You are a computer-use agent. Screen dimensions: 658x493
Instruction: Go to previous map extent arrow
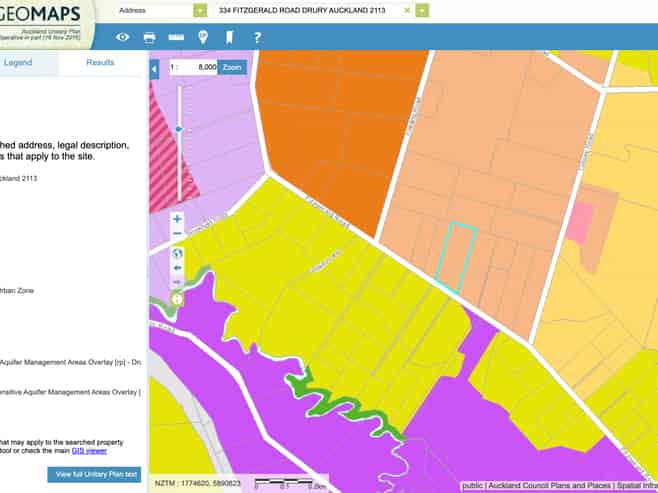[x=177, y=268]
